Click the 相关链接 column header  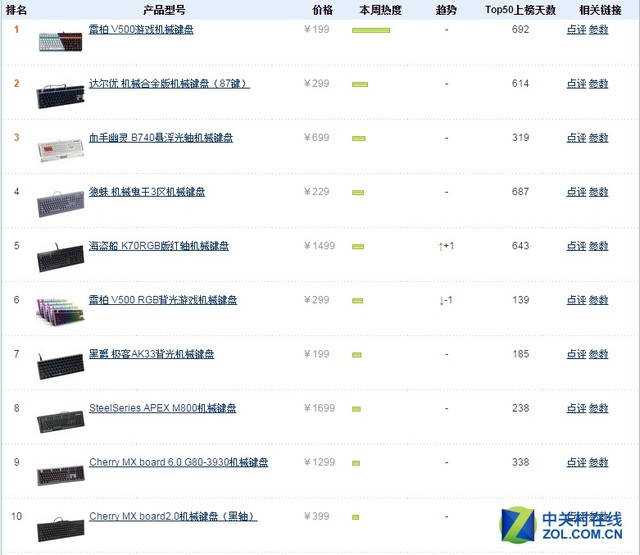[x=600, y=10]
